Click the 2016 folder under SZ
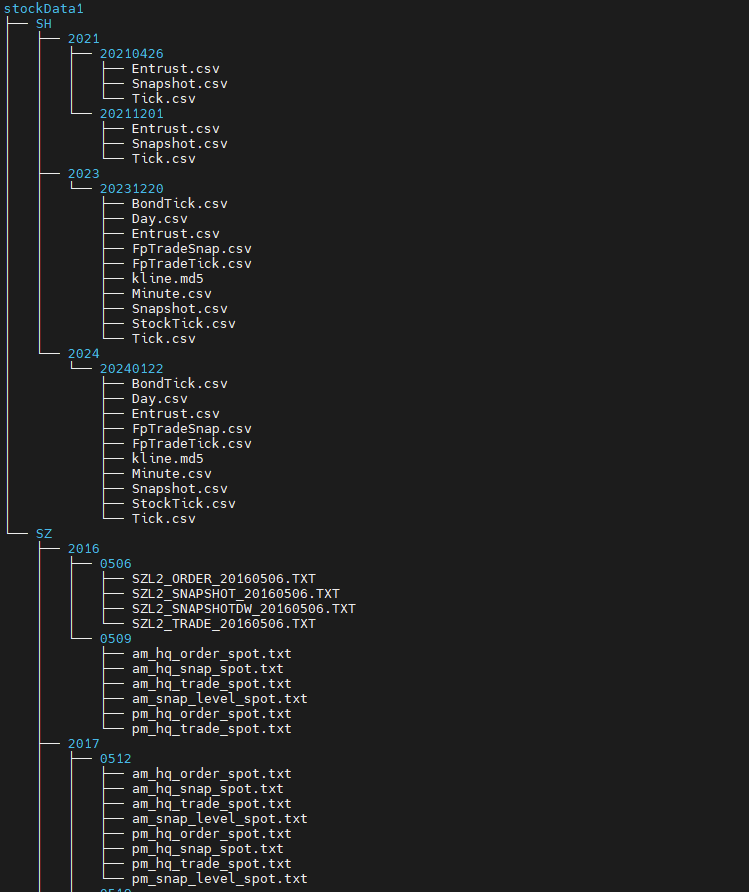Viewport: 749px width, 892px height. point(83,549)
